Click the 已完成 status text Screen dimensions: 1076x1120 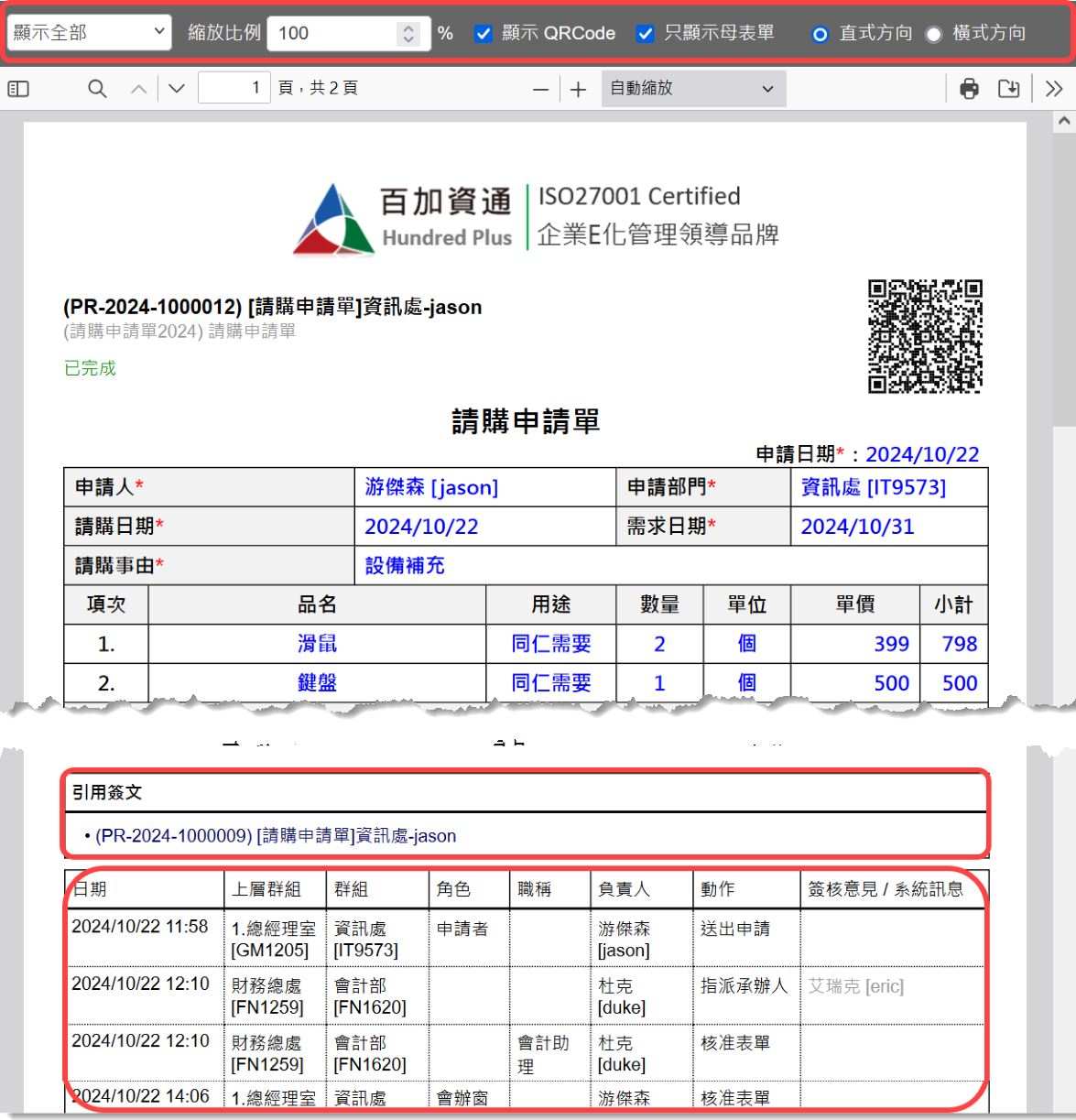90,368
